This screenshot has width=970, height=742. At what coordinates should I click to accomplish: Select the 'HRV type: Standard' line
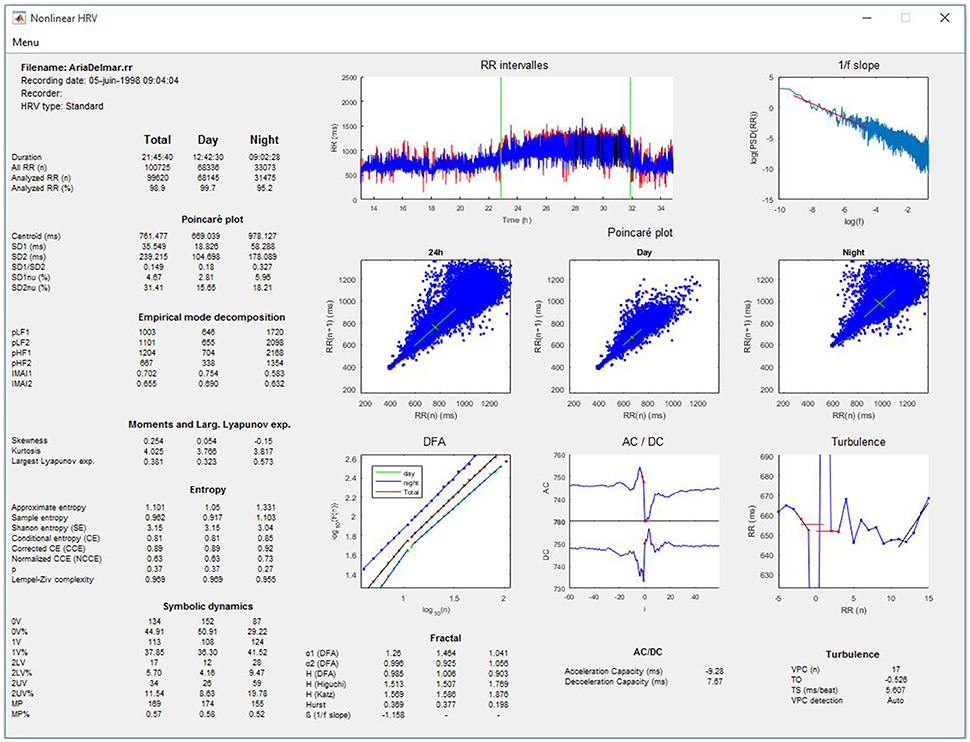[x=62, y=106]
